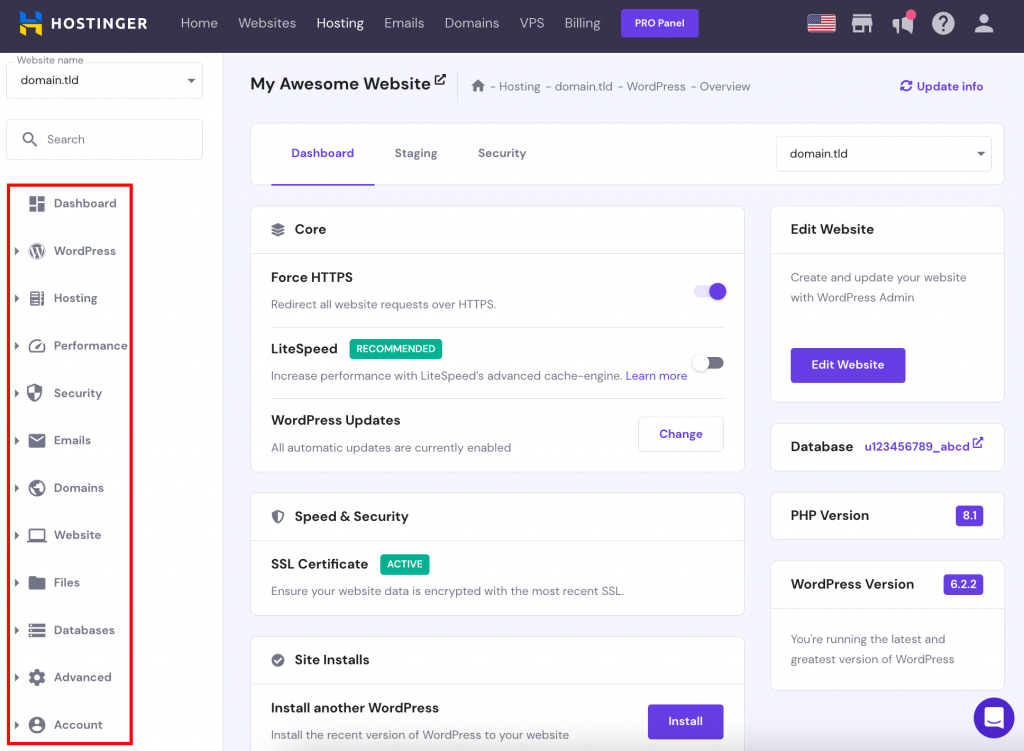The width and height of the screenshot is (1024, 751).
Task: Click the Edit Website button
Action: coord(847,365)
